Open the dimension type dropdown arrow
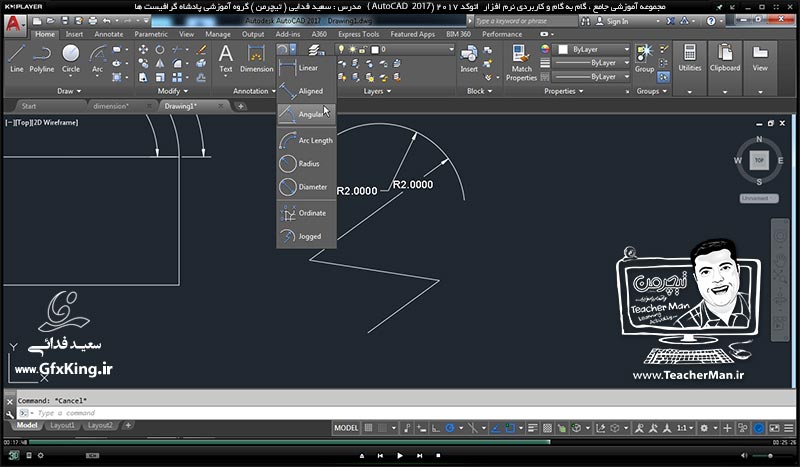800x467 pixels. [293, 50]
